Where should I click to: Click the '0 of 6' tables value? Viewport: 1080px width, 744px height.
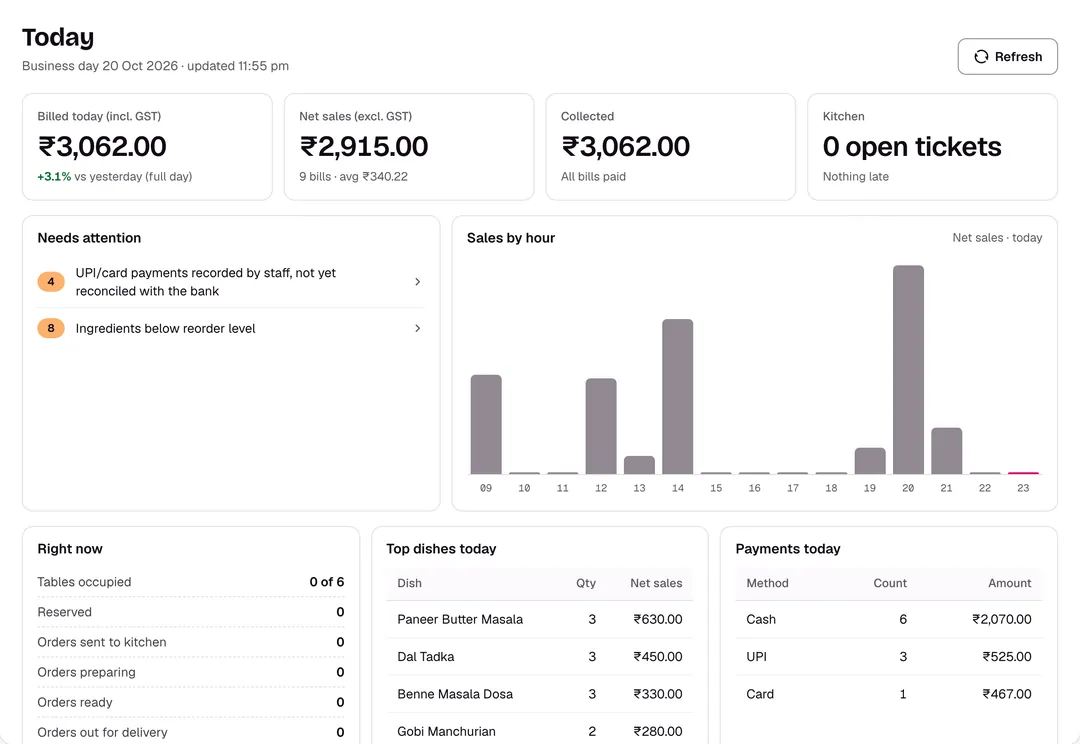click(x=326, y=582)
